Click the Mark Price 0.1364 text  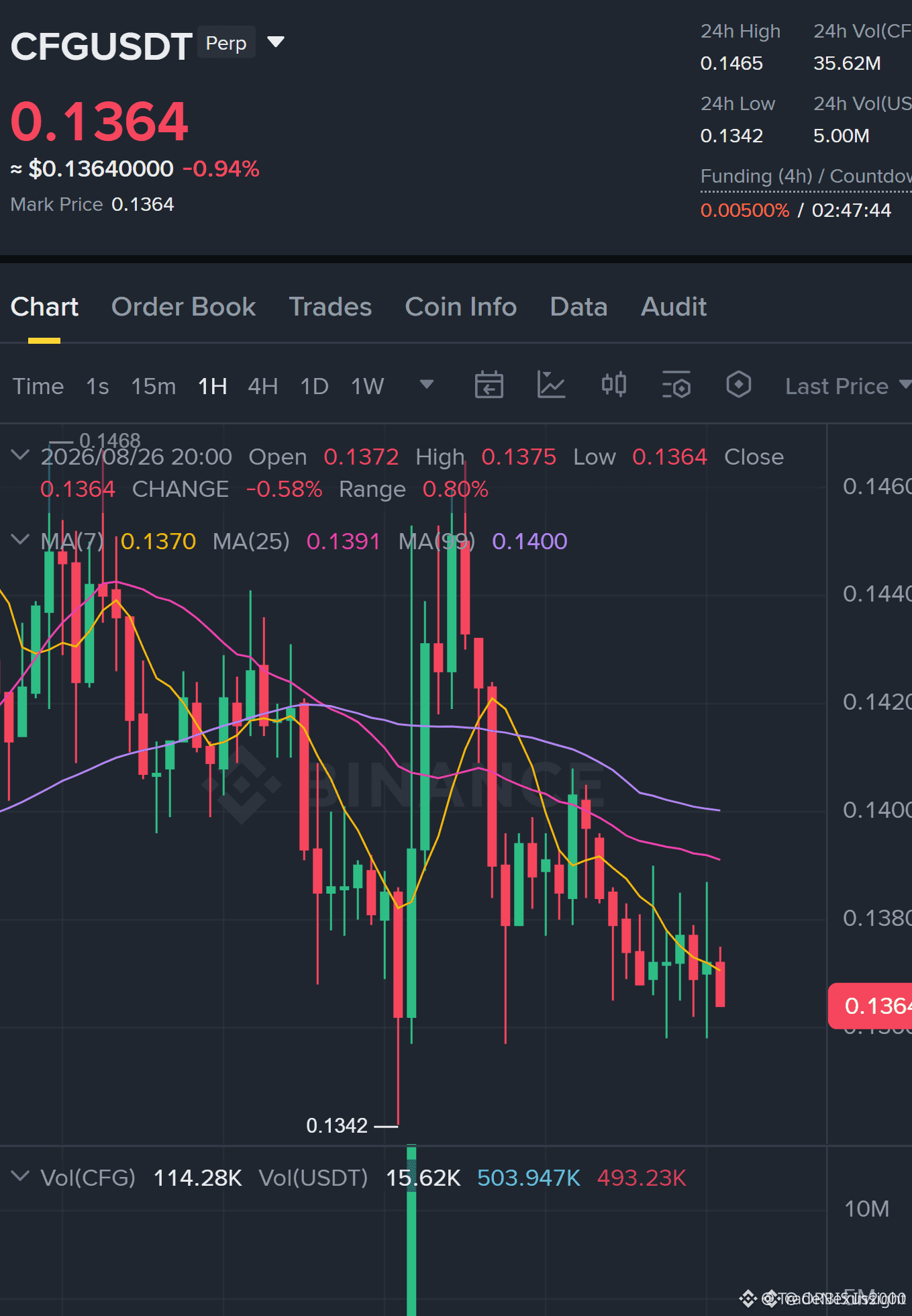pos(93,204)
